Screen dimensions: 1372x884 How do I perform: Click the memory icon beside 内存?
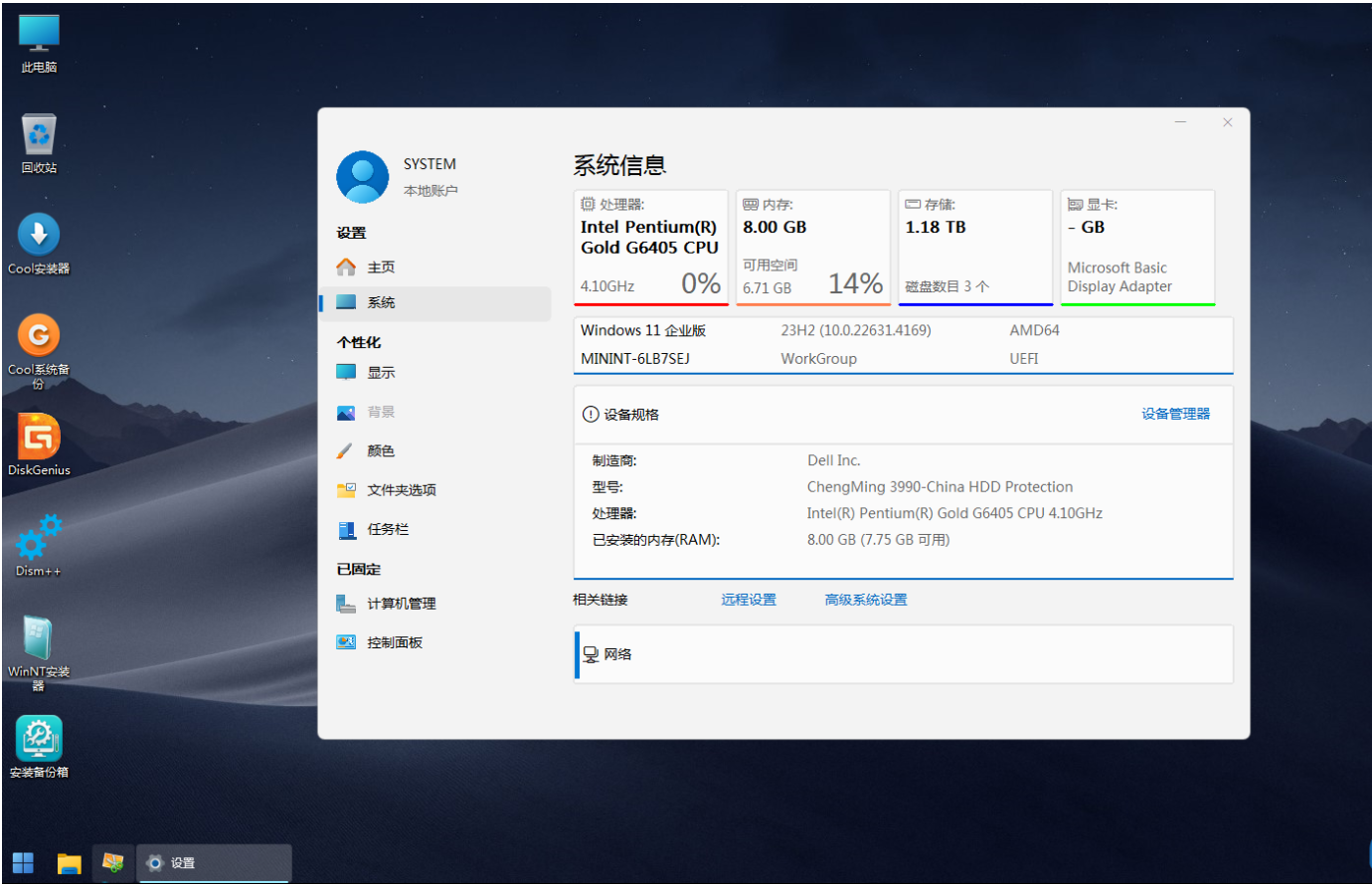pyautogui.click(x=751, y=204)
